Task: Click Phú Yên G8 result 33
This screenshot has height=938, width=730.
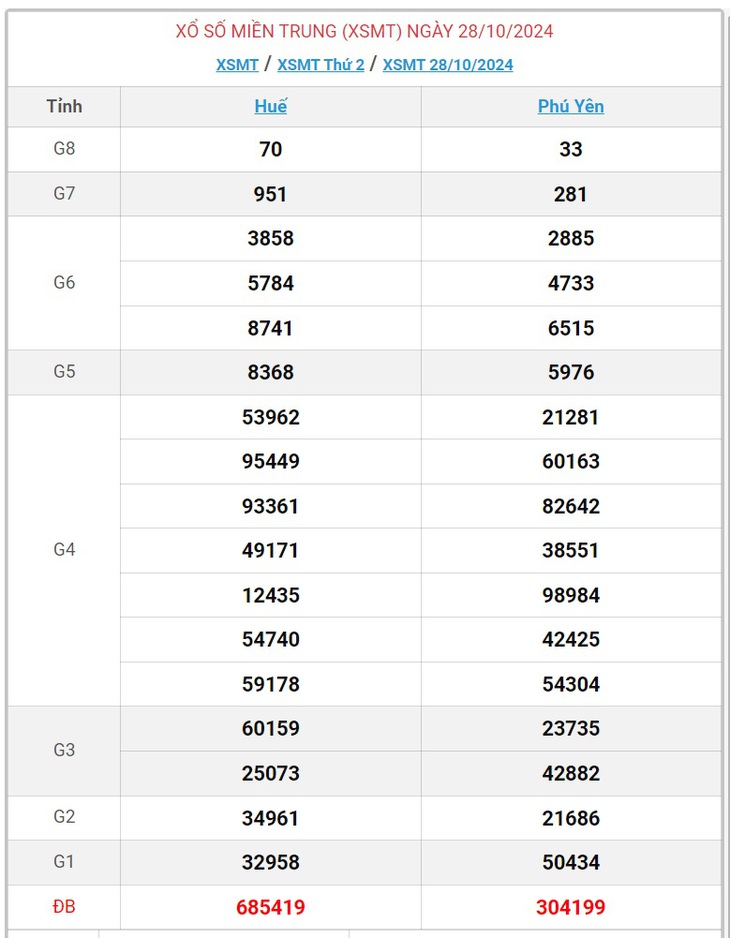Action: pyautogui.click(x=571, y=149)
